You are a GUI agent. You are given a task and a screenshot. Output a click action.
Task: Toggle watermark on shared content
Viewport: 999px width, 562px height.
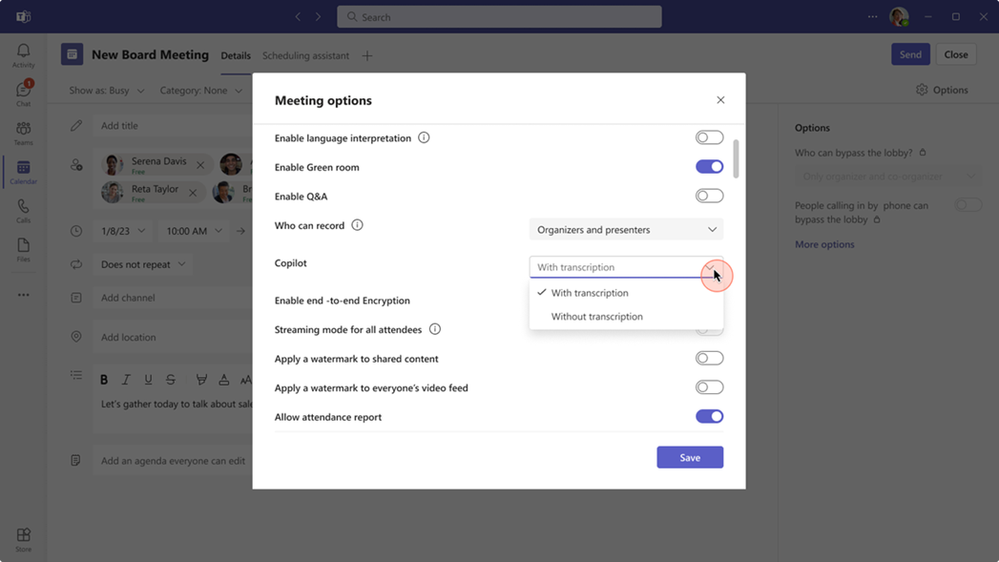click(709, 358)
